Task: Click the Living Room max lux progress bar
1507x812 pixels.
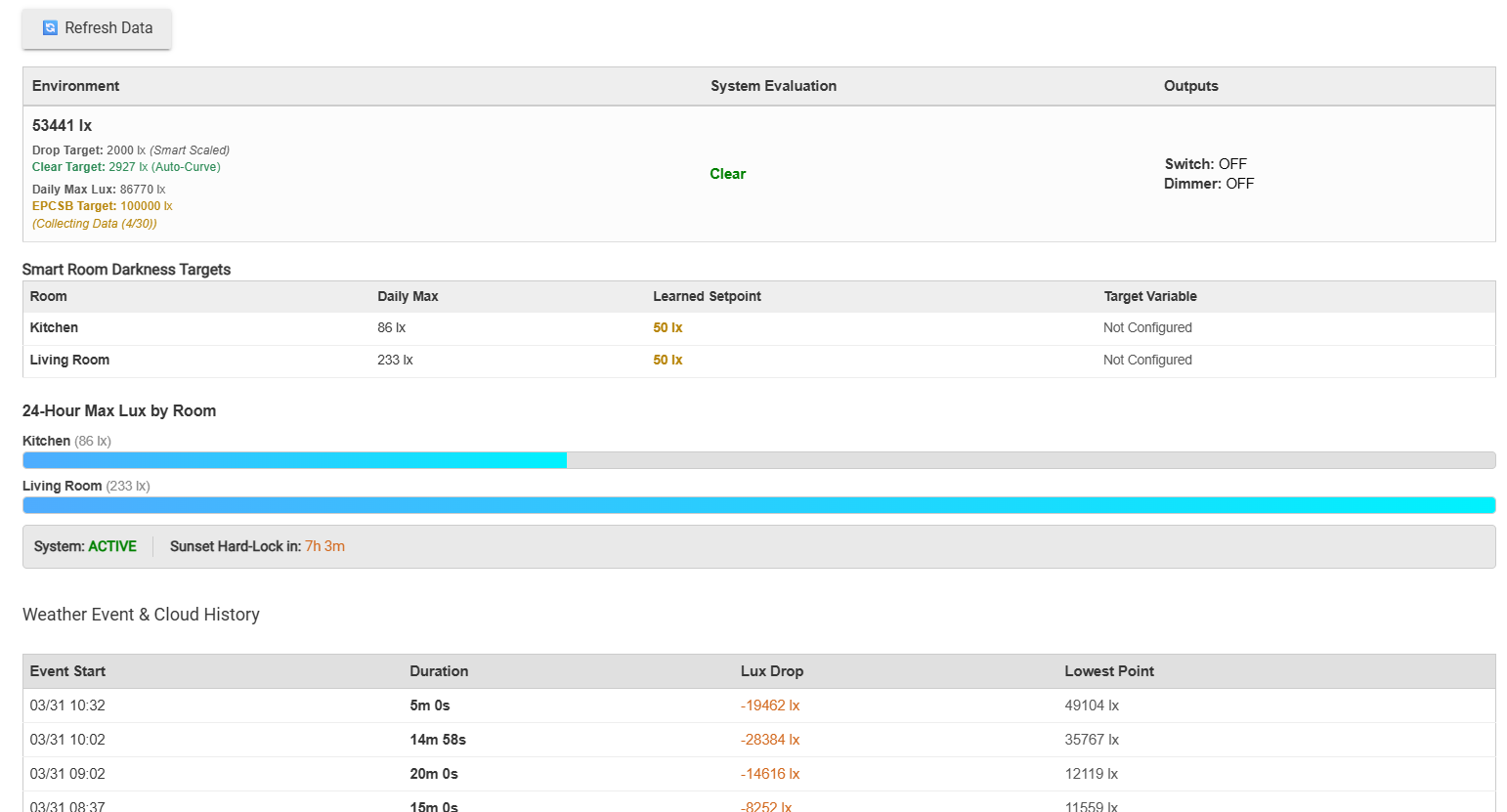Action: 758,505
